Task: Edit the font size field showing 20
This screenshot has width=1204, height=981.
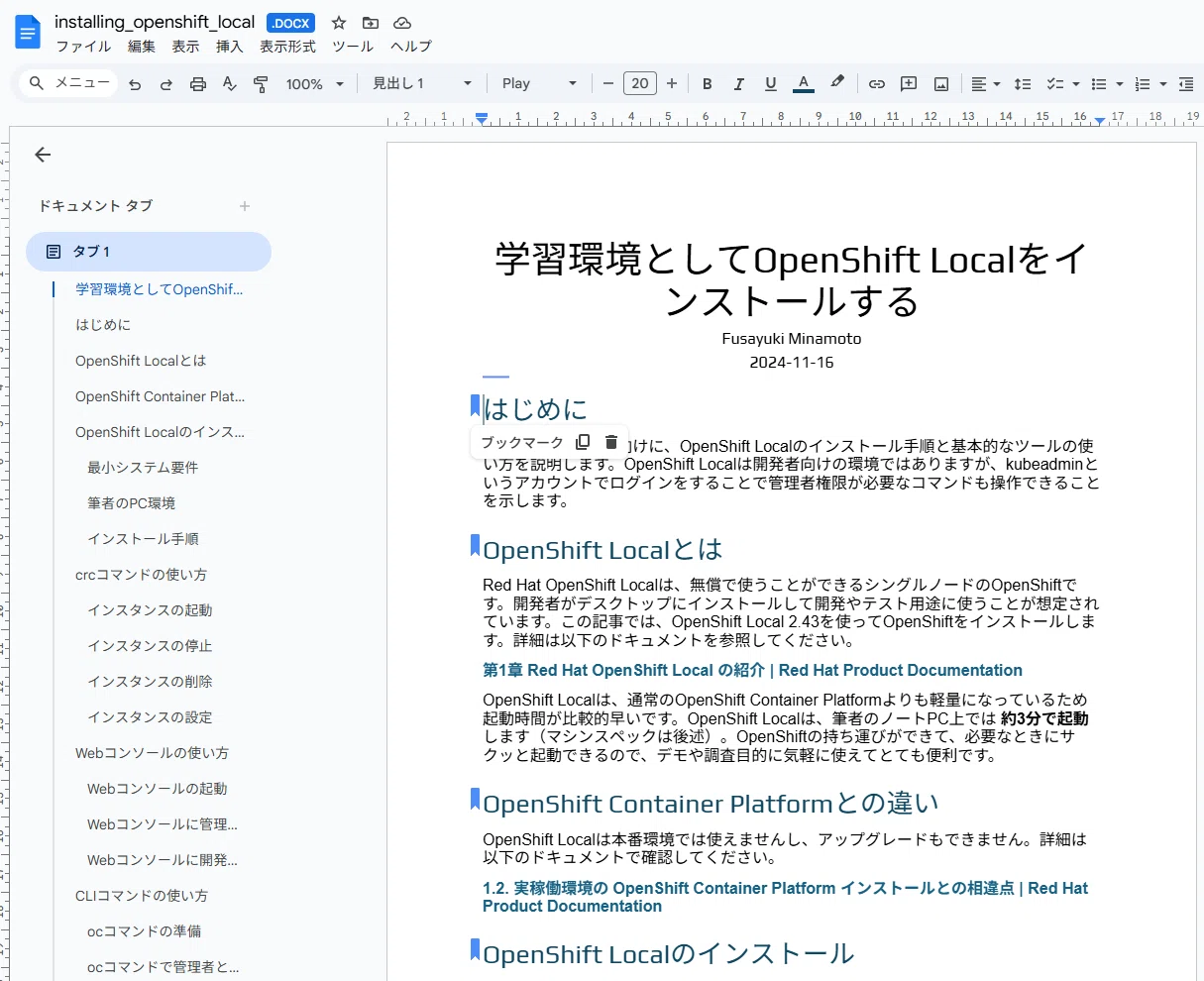Action: (640, 84)
